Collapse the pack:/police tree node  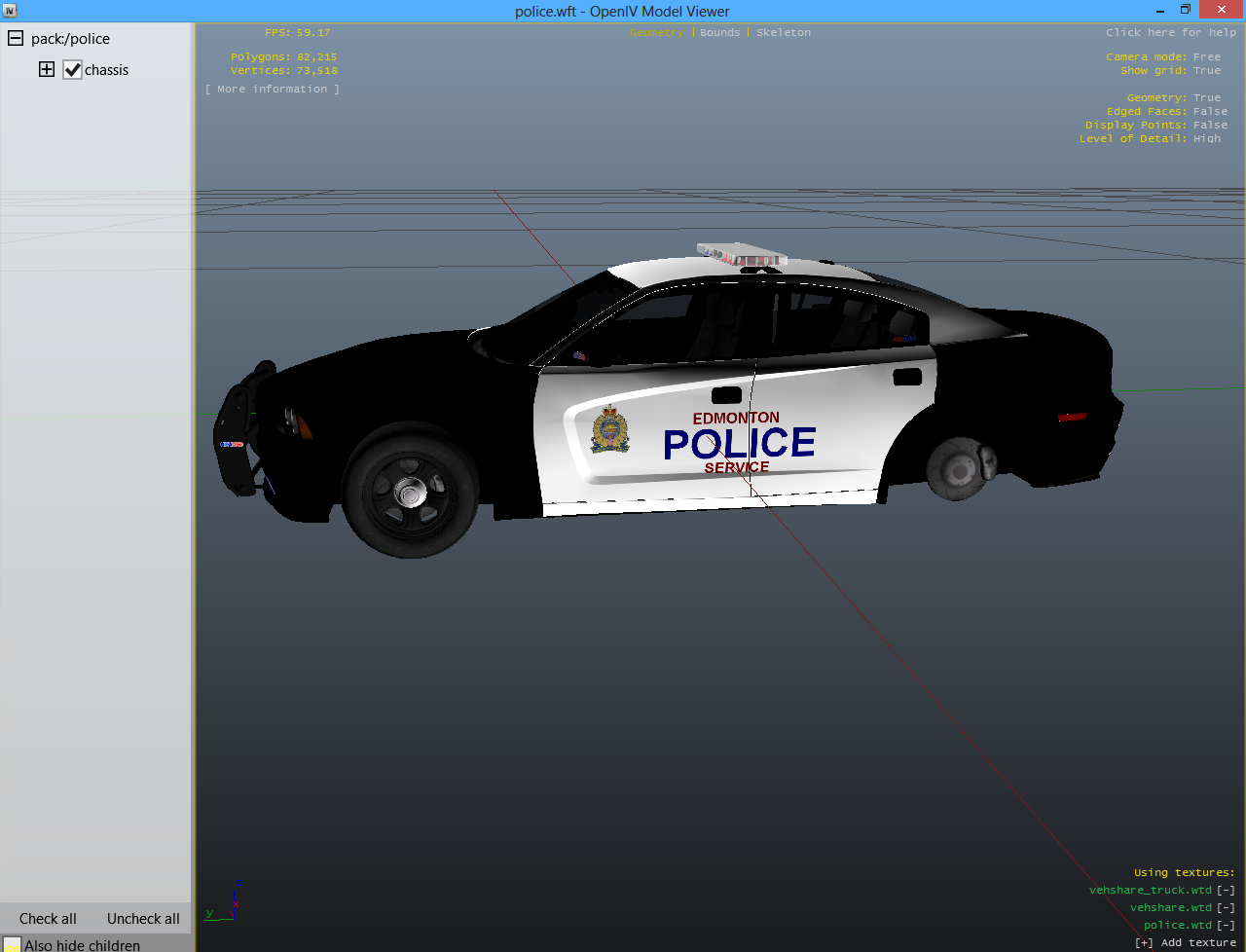point(16,39)
